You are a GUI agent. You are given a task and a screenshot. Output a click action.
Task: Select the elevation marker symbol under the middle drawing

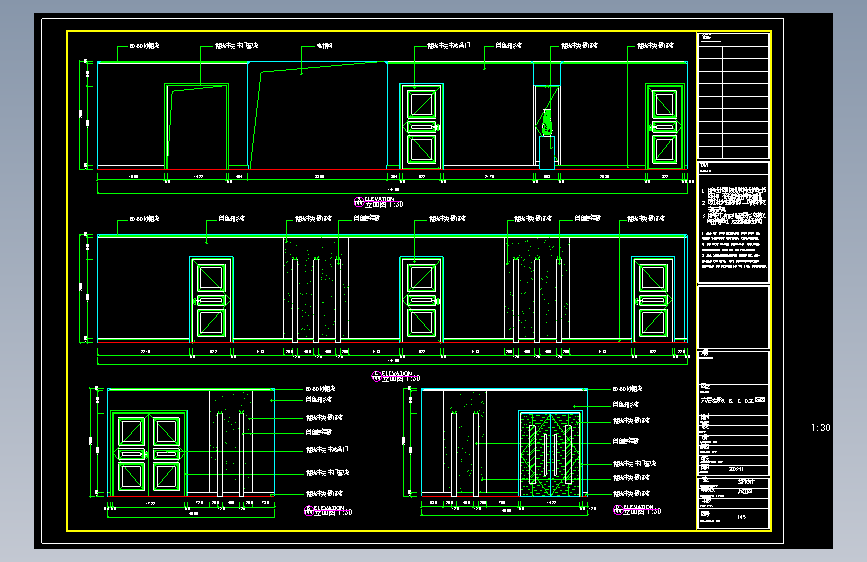point(377,377)
